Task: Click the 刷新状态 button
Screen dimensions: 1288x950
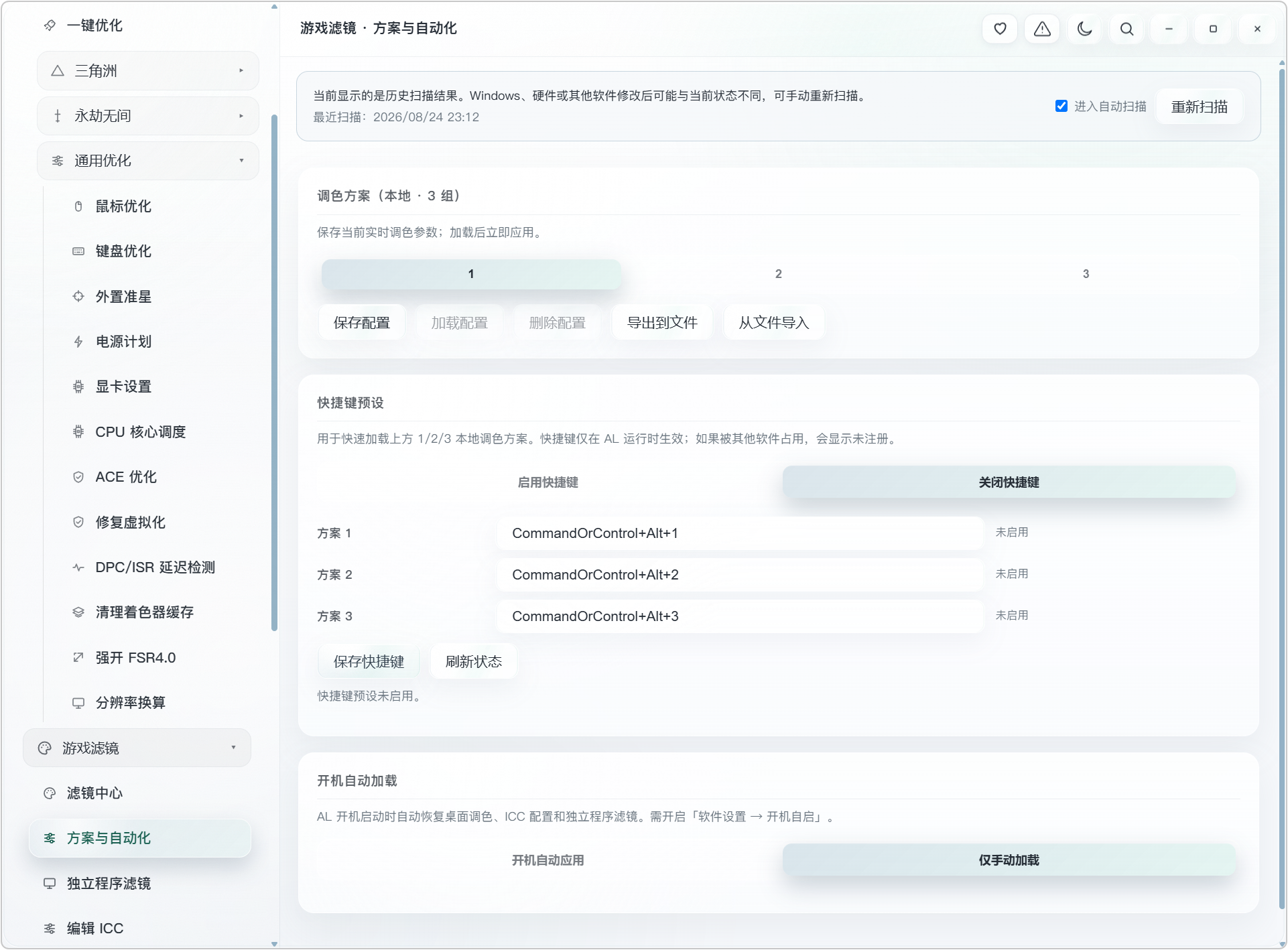Action: point(473,662)
